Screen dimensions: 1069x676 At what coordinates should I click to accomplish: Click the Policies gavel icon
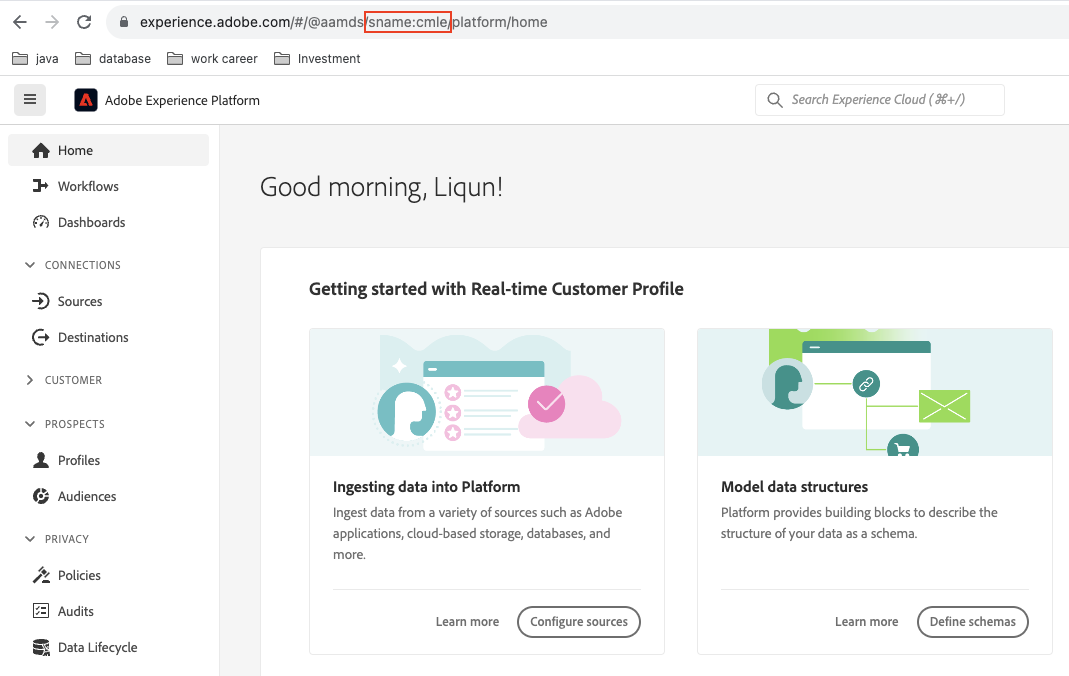(41, 575)
